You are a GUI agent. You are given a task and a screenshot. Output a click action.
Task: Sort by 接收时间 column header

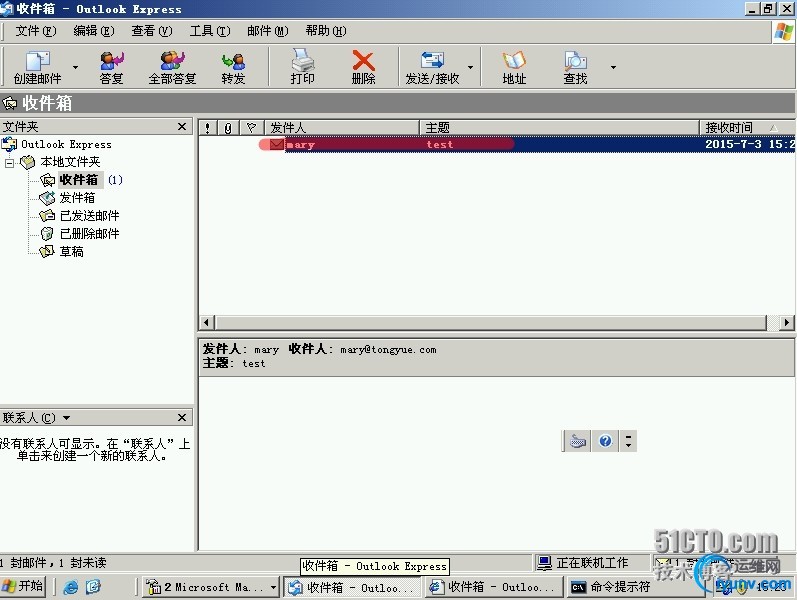click(747, 128)
